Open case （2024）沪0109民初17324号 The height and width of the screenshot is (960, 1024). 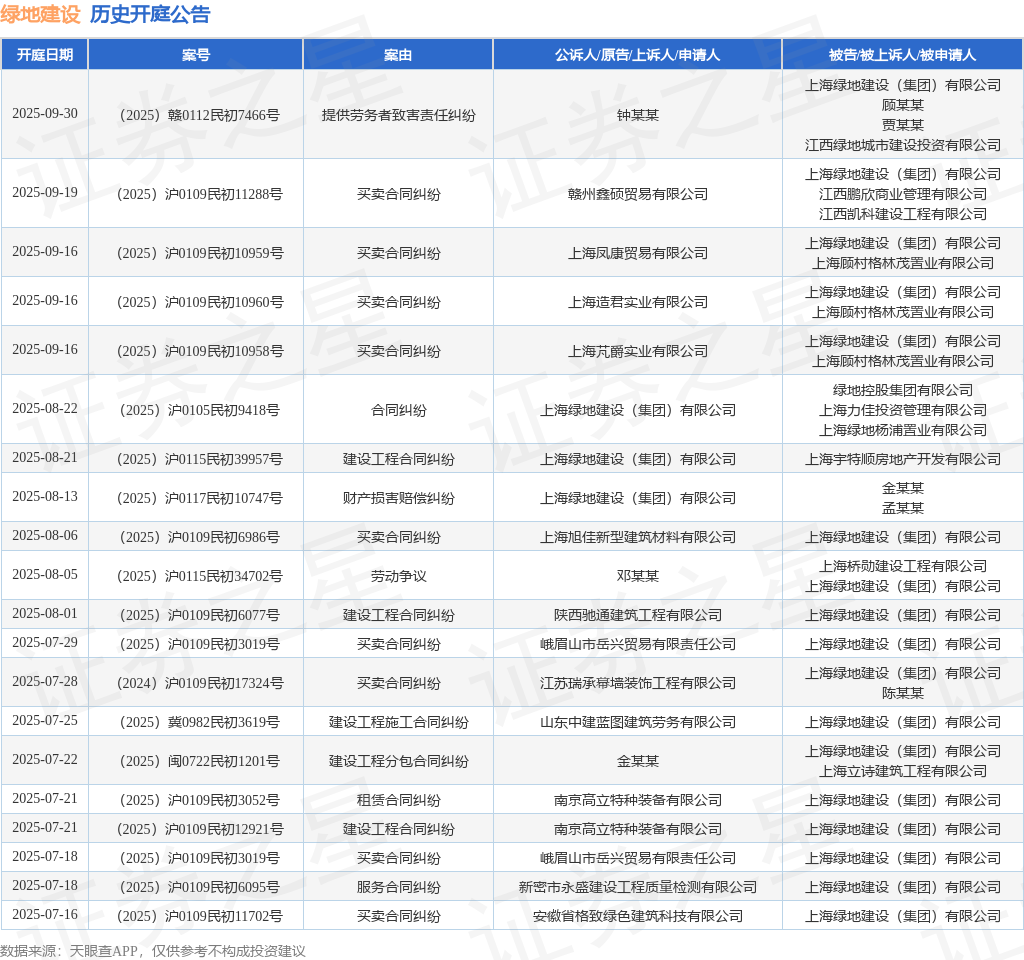[x=196, y=683]
